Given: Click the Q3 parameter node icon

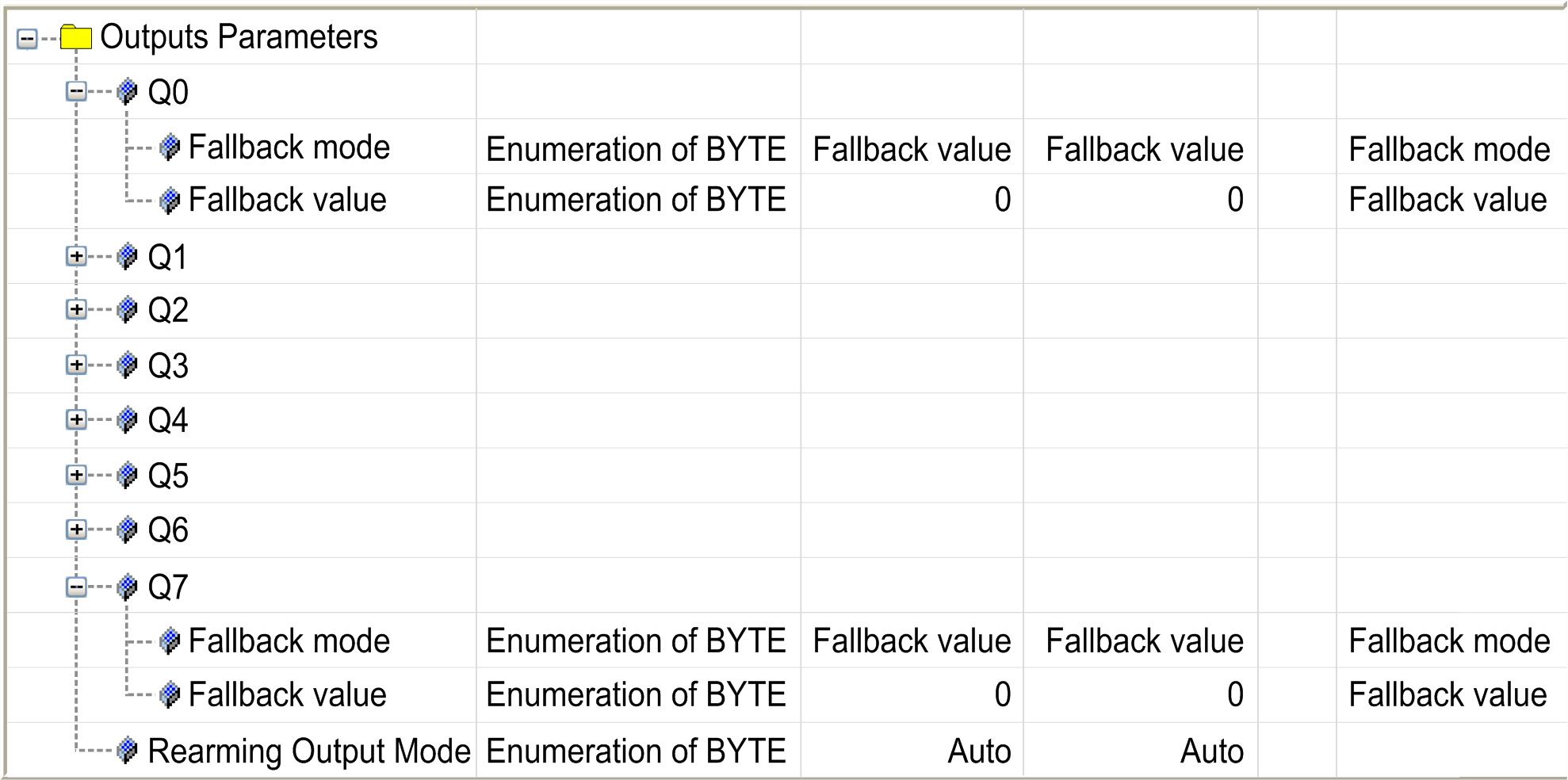Looking at the screenshot, I should click(x=127, y=365).
